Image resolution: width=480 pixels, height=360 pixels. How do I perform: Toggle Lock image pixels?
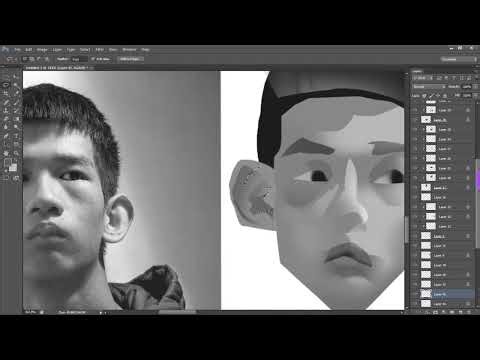431,96
